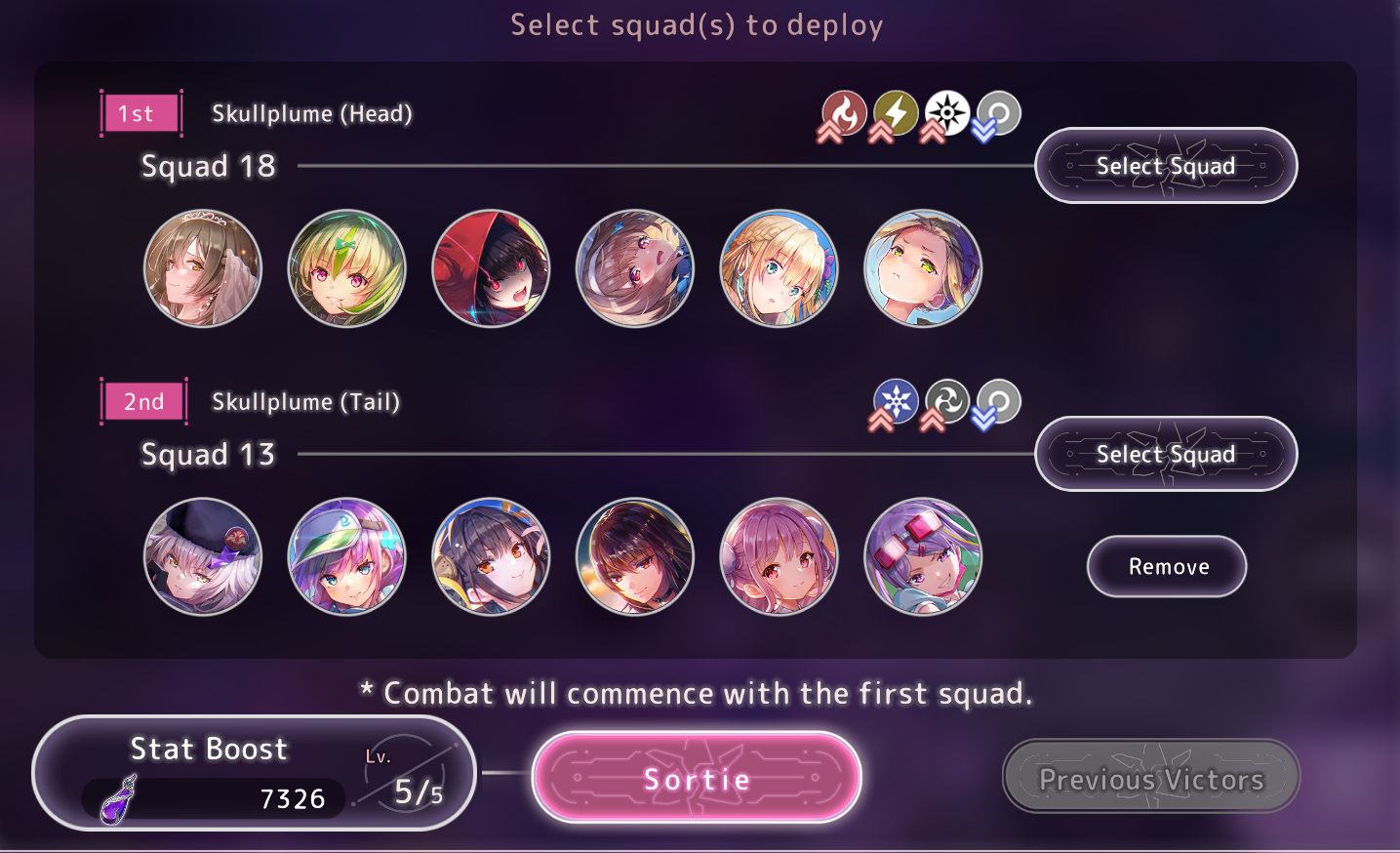Click the light starburst element icon
This screenshot has width=1400, height=853.
[947, 113]
